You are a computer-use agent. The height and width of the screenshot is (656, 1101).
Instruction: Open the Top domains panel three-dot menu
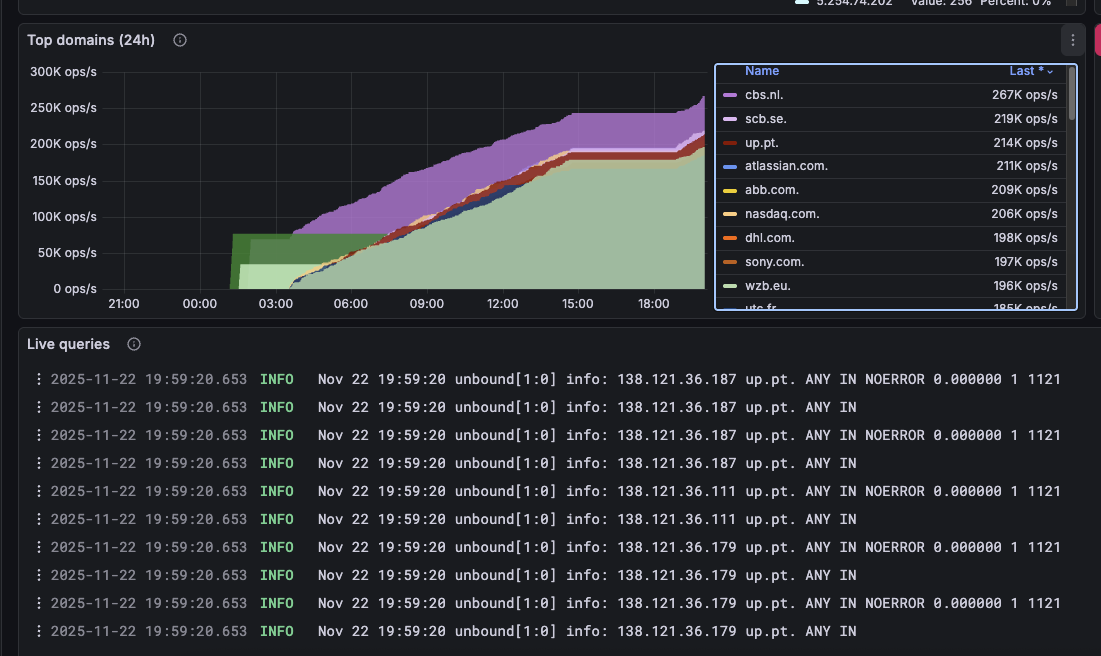[x=1073, y=40]
